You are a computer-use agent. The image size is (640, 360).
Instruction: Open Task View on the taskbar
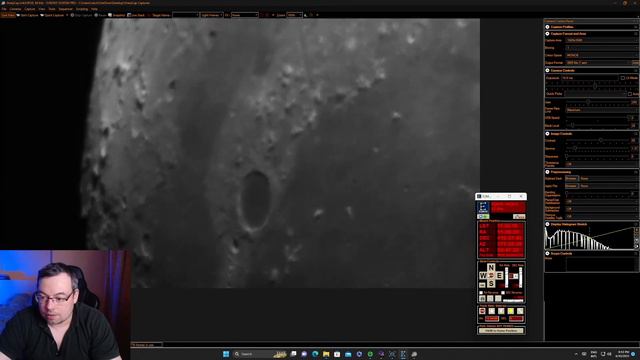pos(293,354)
